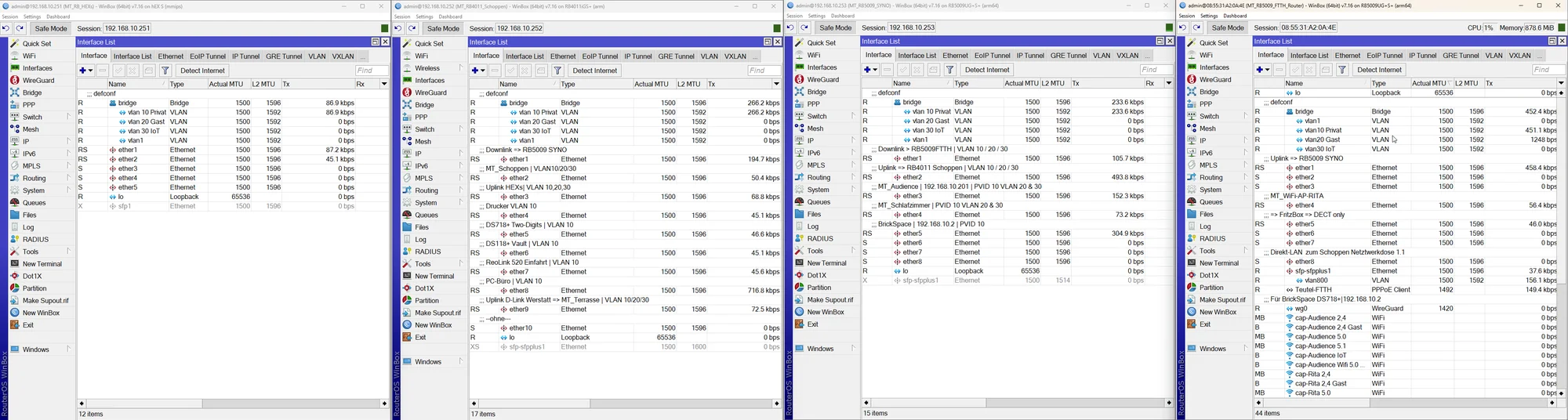Click horizontal scrollbar in Schoppen 10.252 interface list
This screenshot has width=1568, height=420.
tap(623, 404)
